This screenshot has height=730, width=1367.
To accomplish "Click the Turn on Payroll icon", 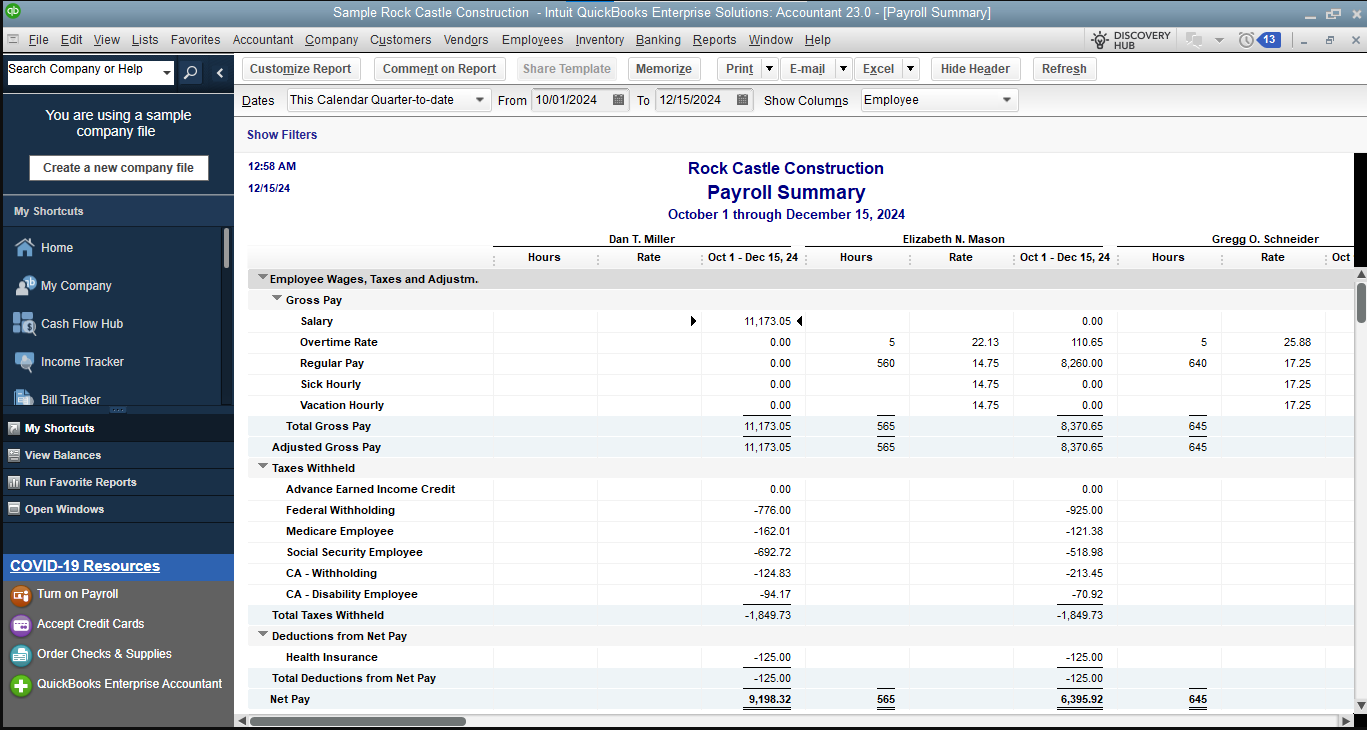I will [x=21, y=595].
